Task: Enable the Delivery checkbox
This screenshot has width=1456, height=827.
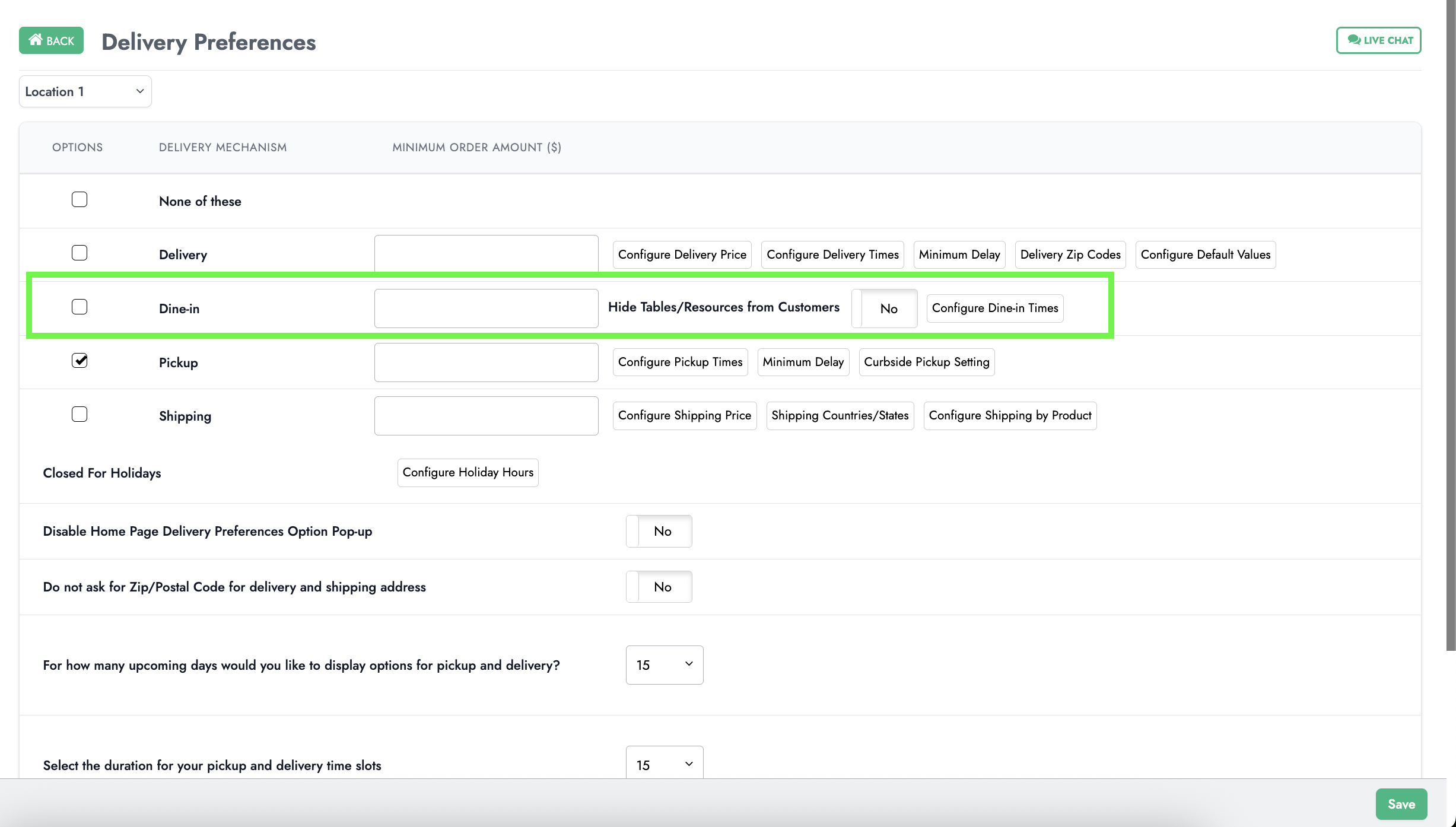Action: click(x=80, y=253)
